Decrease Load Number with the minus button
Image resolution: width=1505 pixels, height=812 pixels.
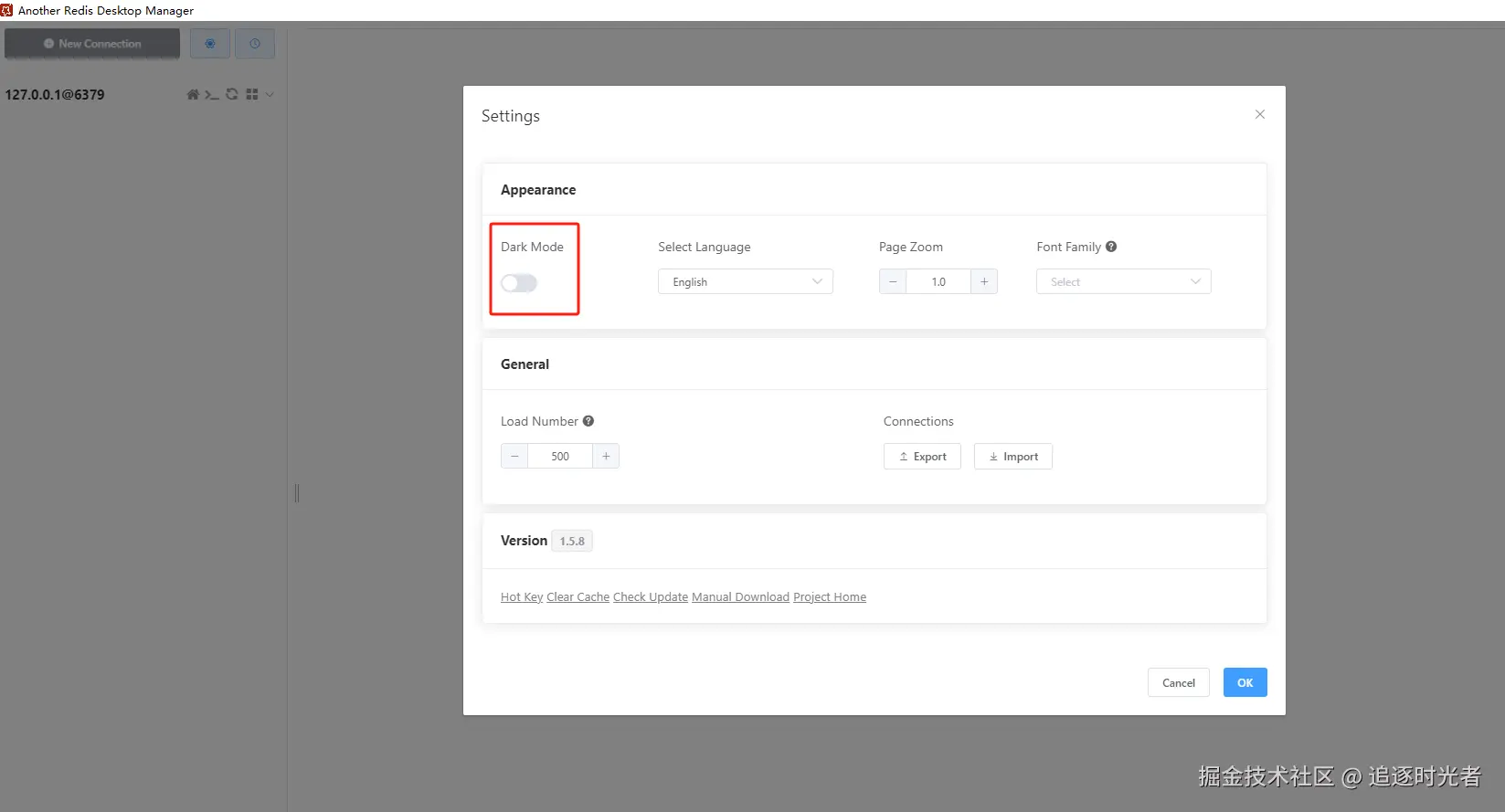(x=514, y=456)
